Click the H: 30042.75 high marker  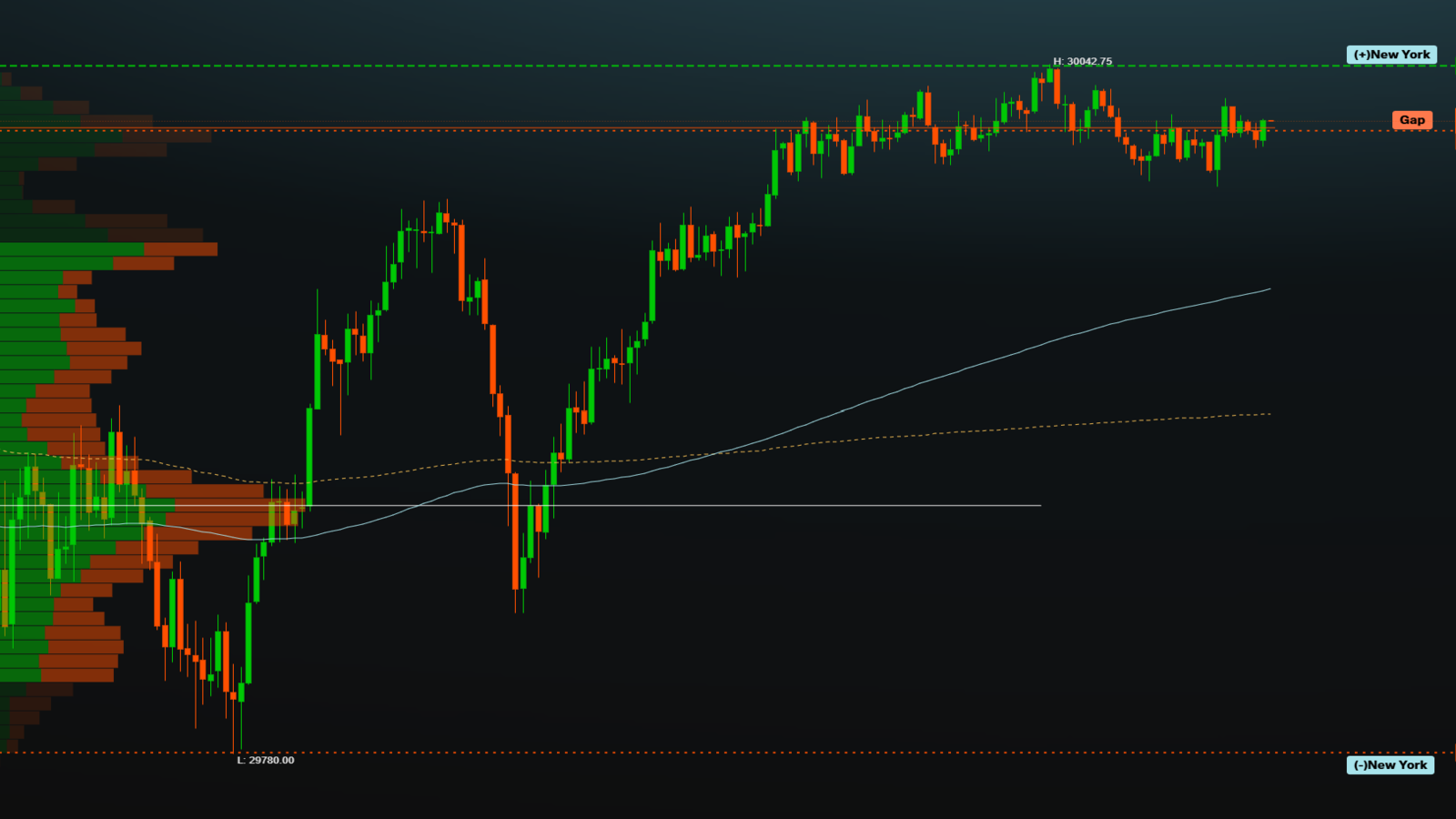tap(1083, 62)
